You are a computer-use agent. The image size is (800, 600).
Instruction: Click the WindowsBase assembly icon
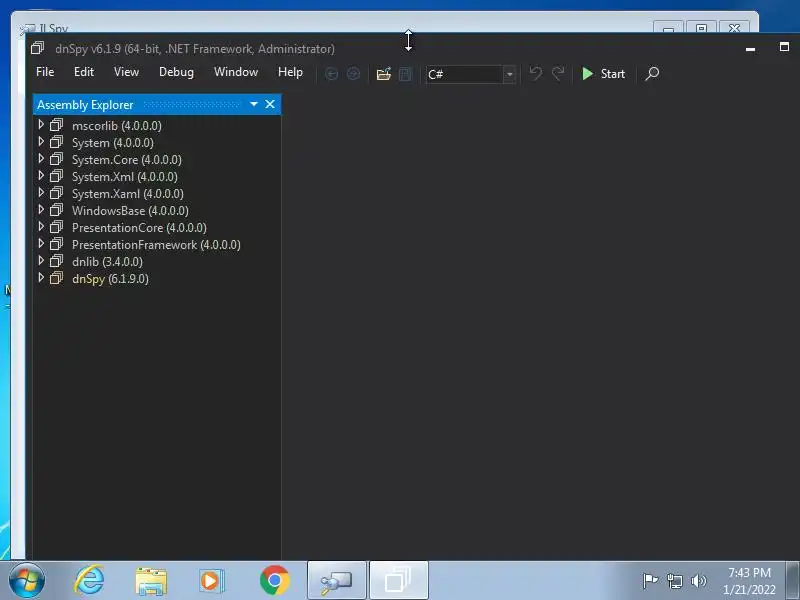56,210
